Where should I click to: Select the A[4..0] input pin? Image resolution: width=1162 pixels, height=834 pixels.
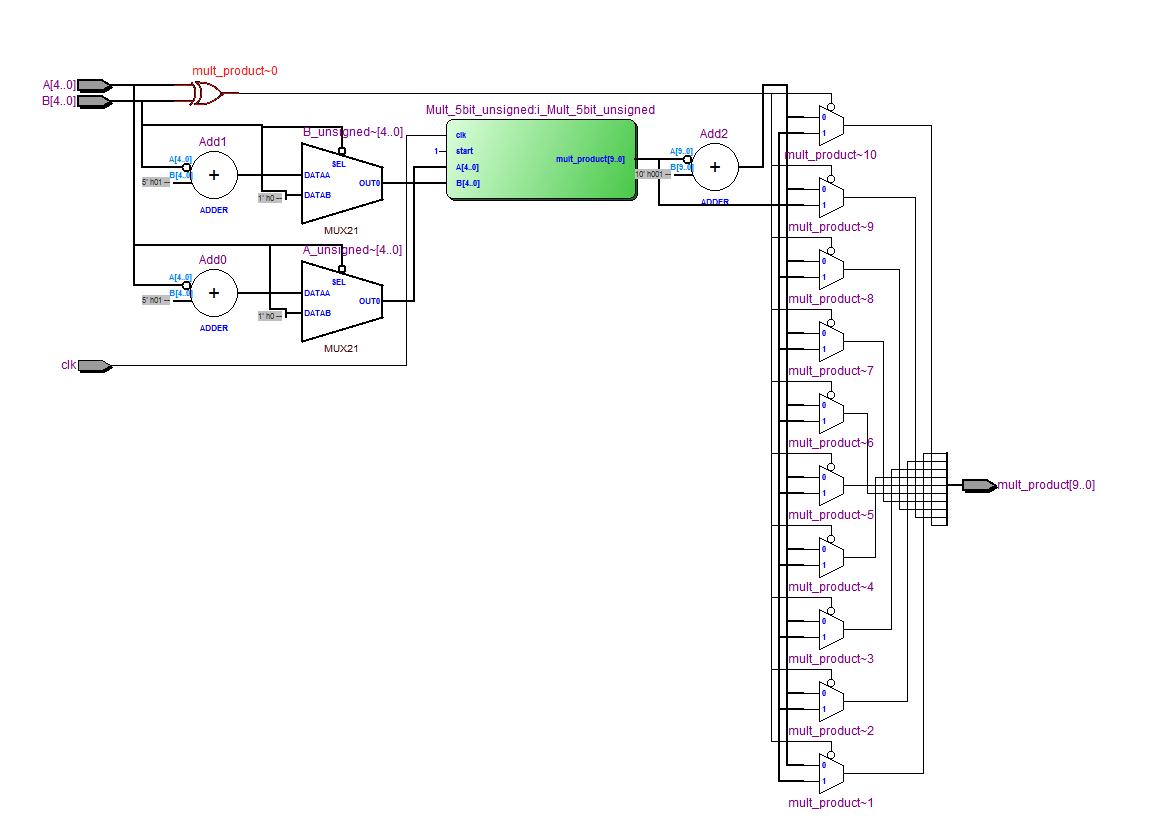click(94, 85)
